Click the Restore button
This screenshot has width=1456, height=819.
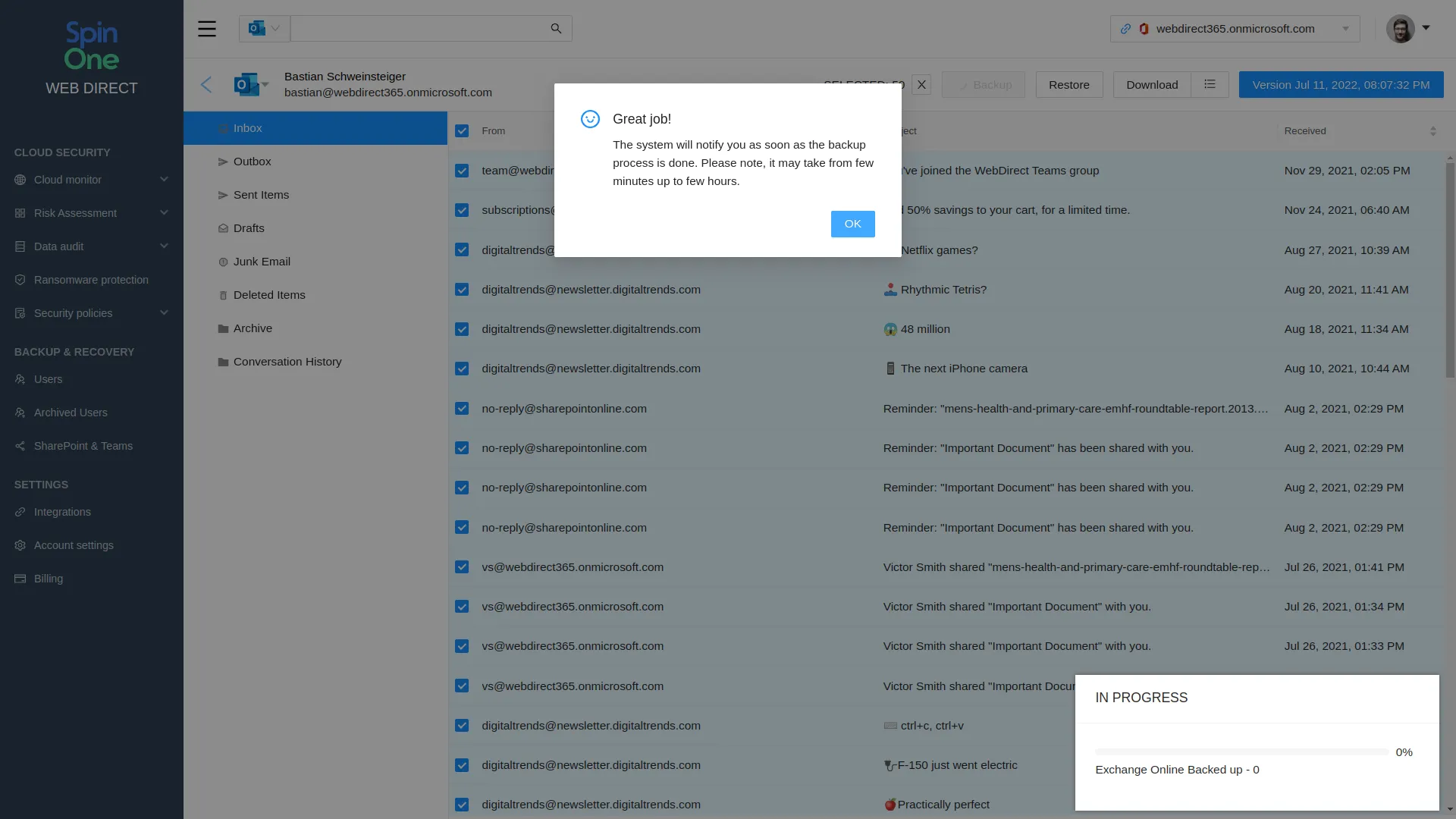[x=1068, y=84]
